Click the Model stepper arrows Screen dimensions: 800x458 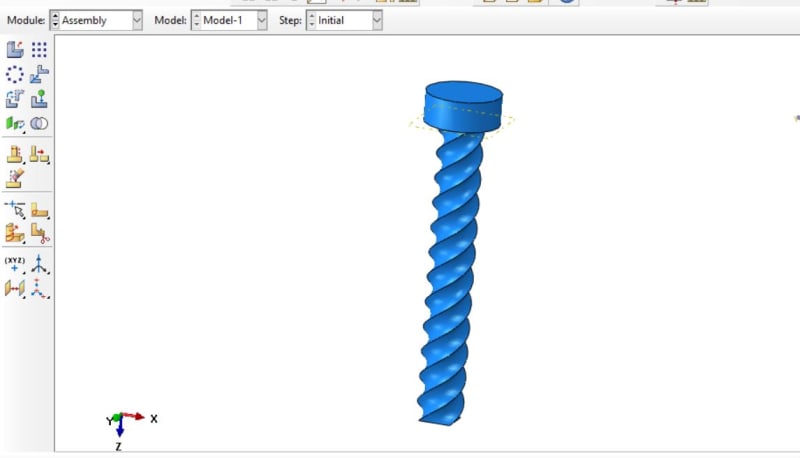click(x=196, y=20)
